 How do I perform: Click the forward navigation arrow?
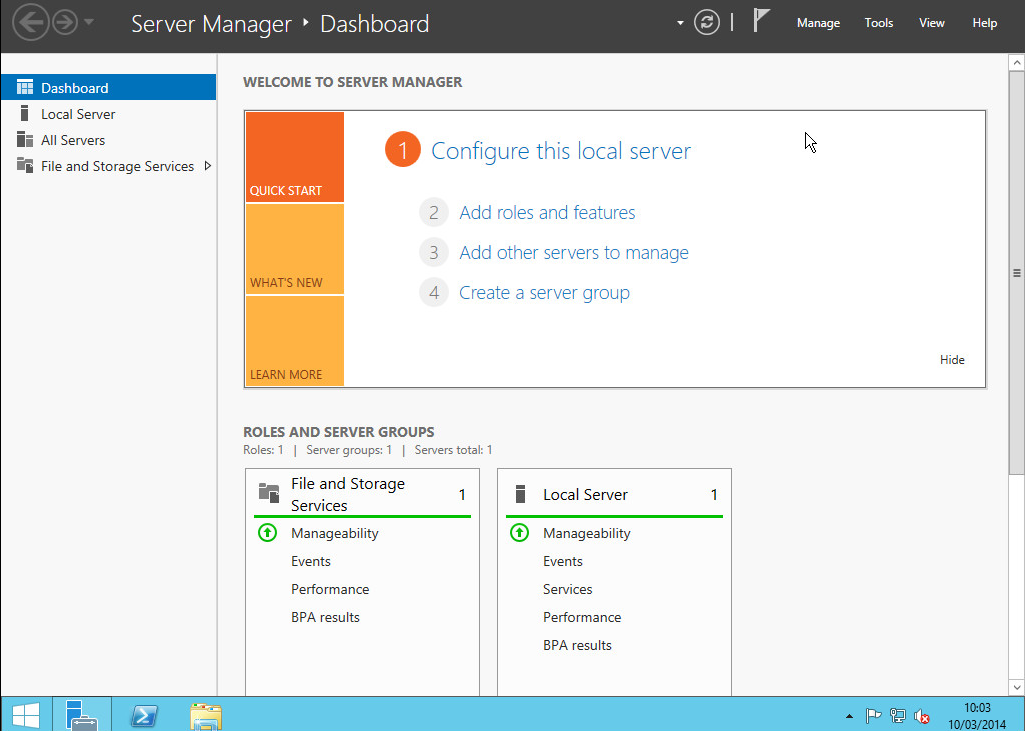click(65, 22)
